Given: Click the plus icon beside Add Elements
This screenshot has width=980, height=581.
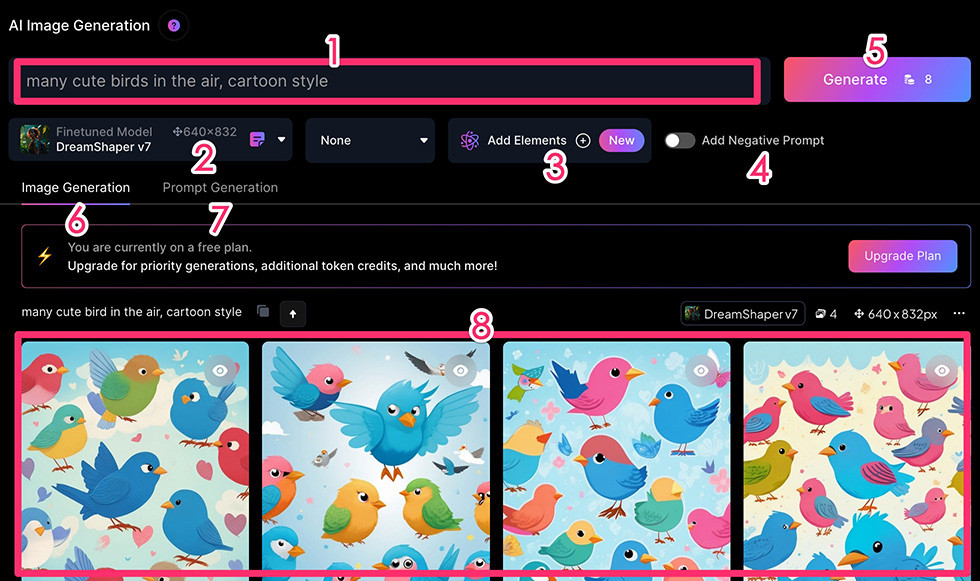Looking at the screenshot, I should (582, 141).
